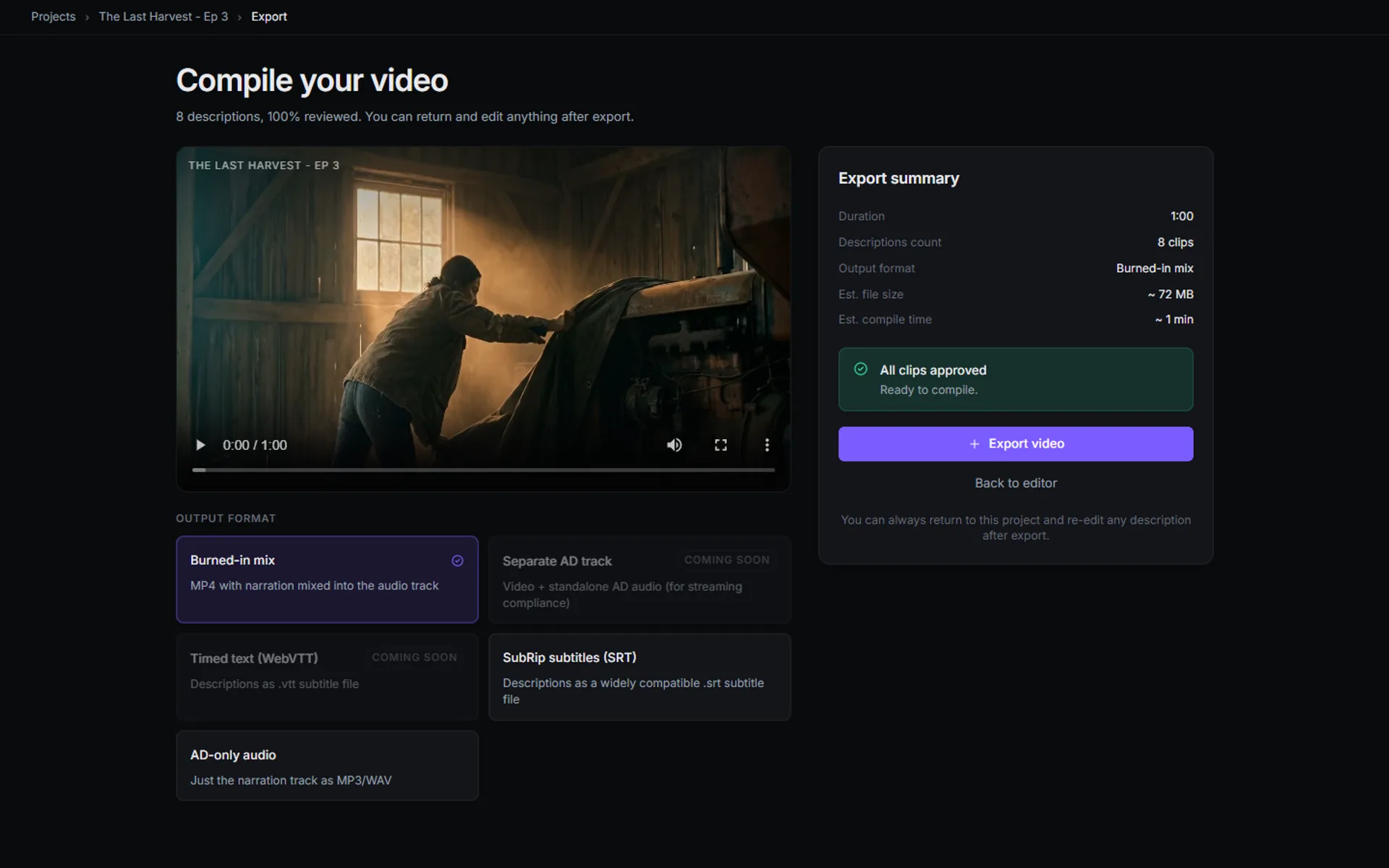Click the 8 clips count value
The image size is (1389, 868).
click(x=1175, y=242)
